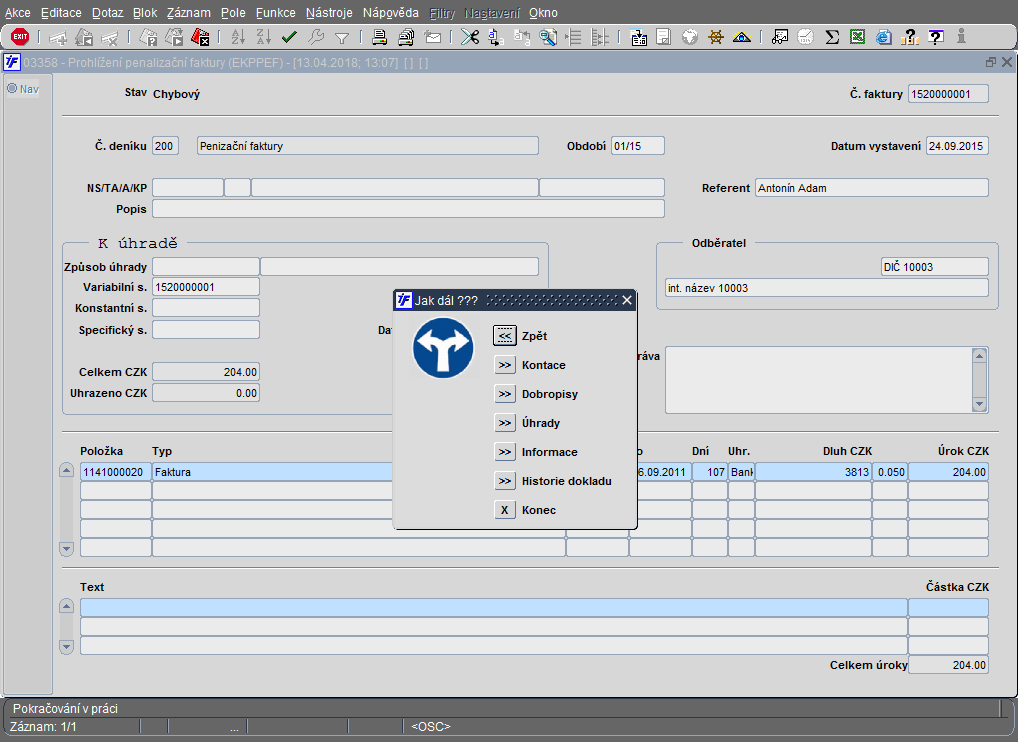
Task: Click the Sigma sum toolbar icon
Action: [x=832, y=37]
